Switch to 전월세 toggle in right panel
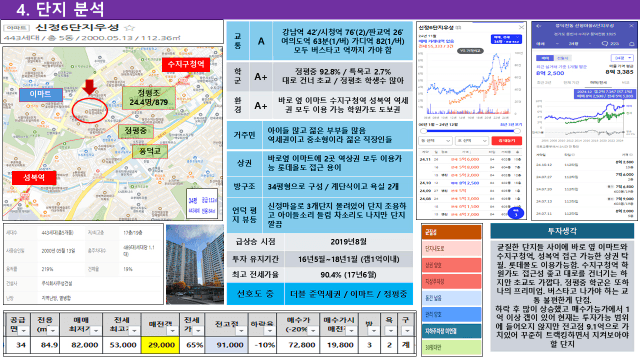 tap(562, 58)
